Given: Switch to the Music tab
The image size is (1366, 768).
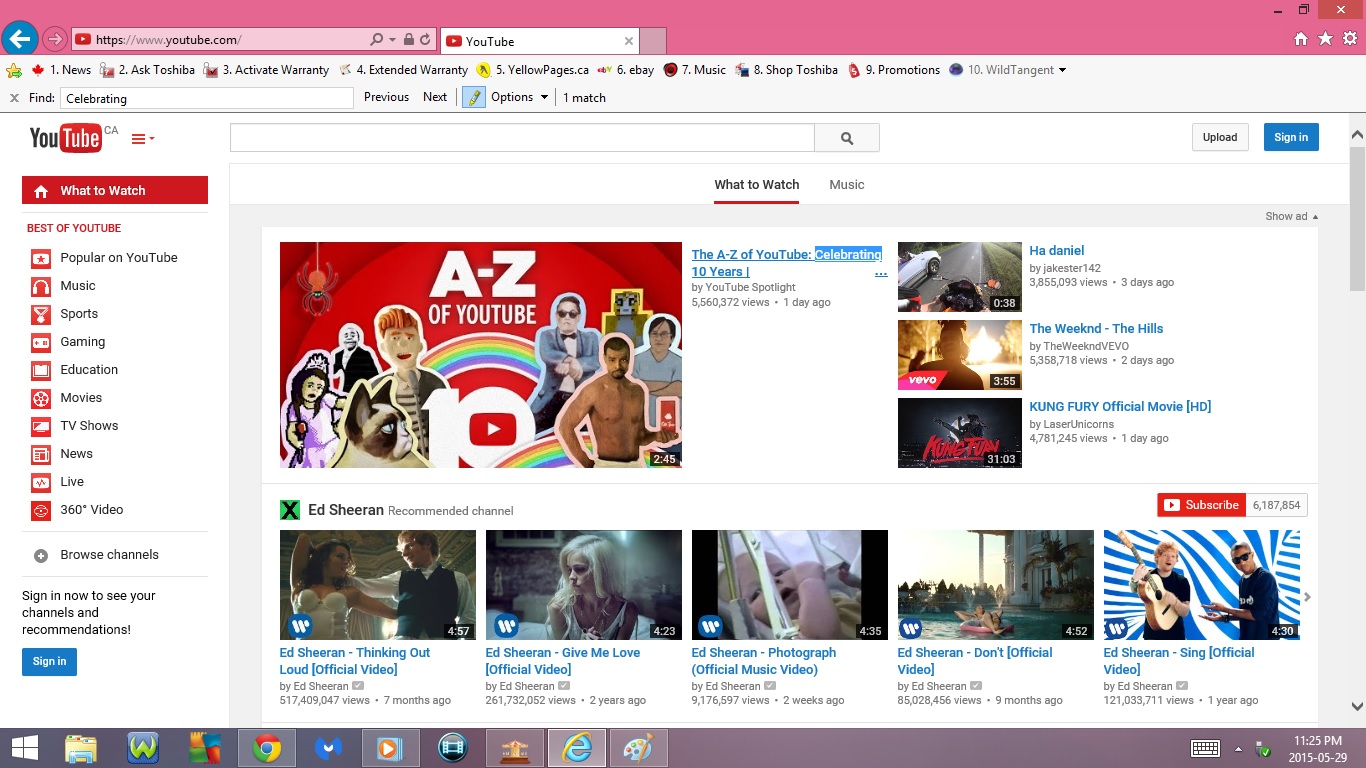Looking at the screenshot, I should click(847, 185).
